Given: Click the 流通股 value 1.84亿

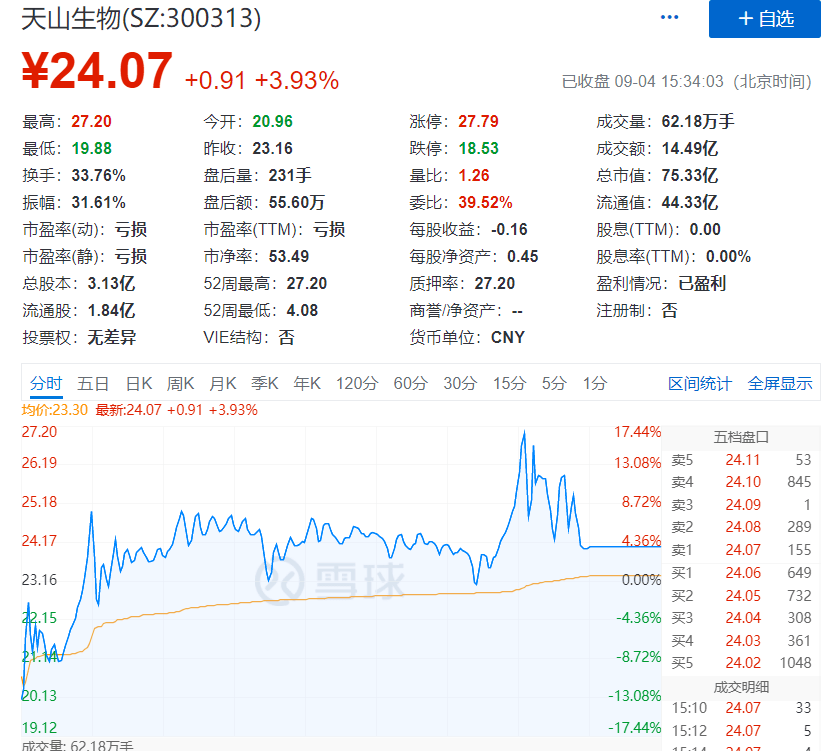Looking at the screenshot, I should coord(111,310).
